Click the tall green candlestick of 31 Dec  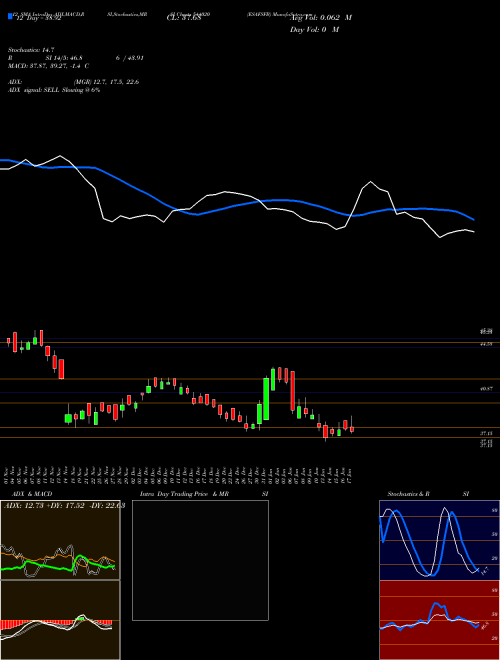[x=266, y=398]
